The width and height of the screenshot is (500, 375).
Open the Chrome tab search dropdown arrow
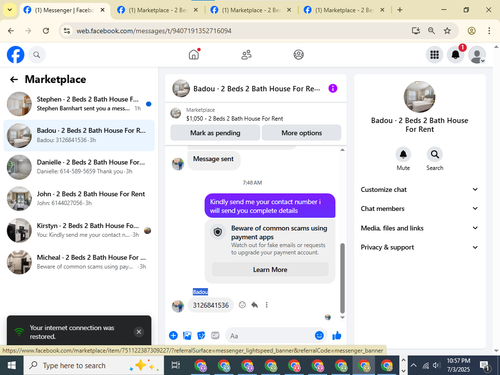click(10, 10)
